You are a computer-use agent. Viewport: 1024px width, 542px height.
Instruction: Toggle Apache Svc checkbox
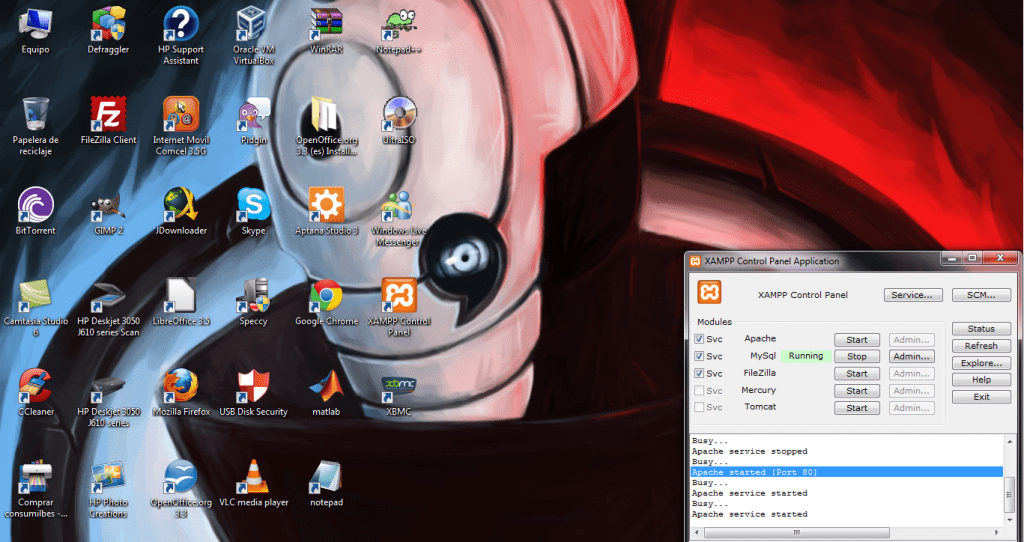click(699, 339)
